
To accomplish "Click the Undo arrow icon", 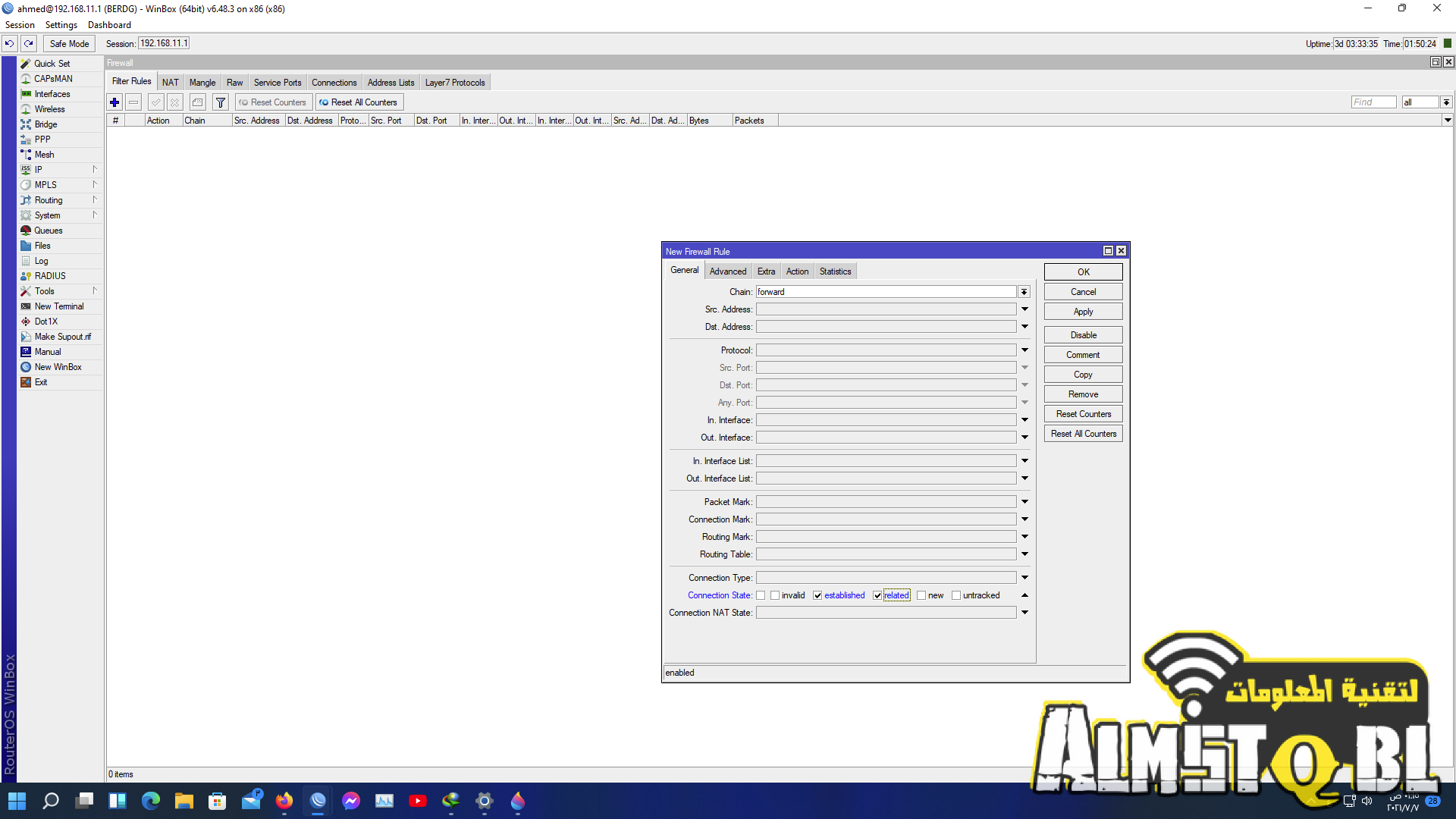I will point(10,44).
